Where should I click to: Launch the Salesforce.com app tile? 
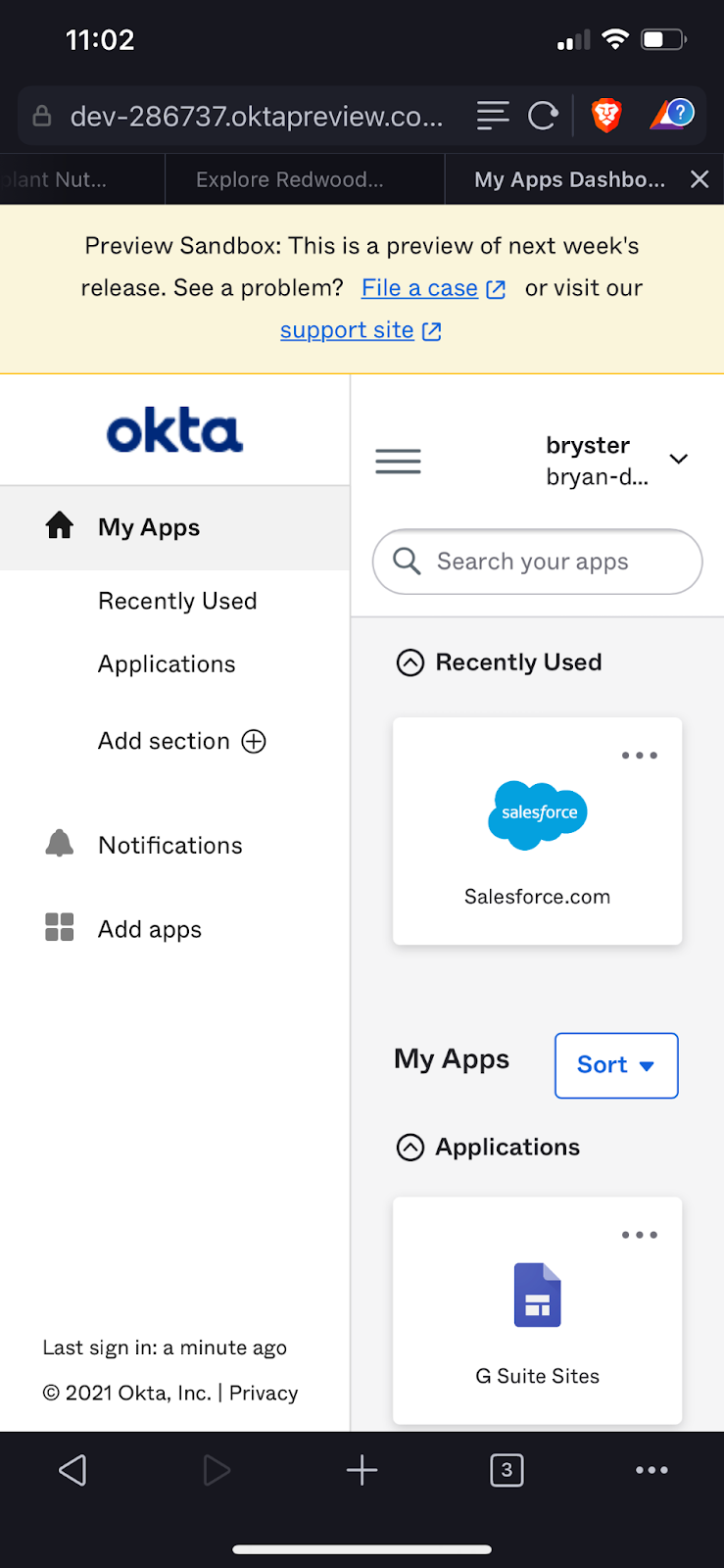click(x=537, y=833)
